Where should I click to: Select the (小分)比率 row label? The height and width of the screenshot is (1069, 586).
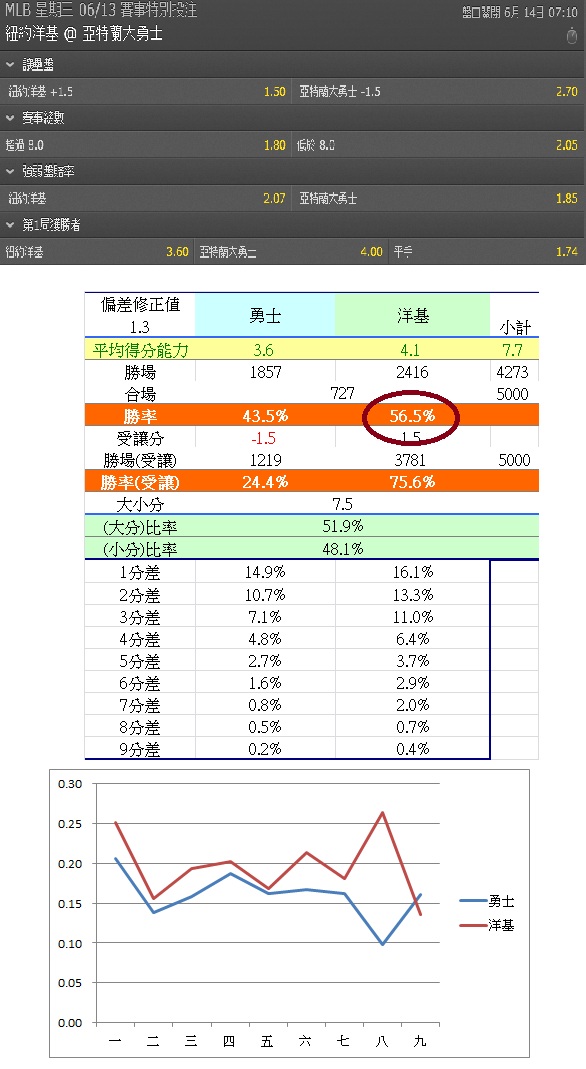click(x=140, y=549)
